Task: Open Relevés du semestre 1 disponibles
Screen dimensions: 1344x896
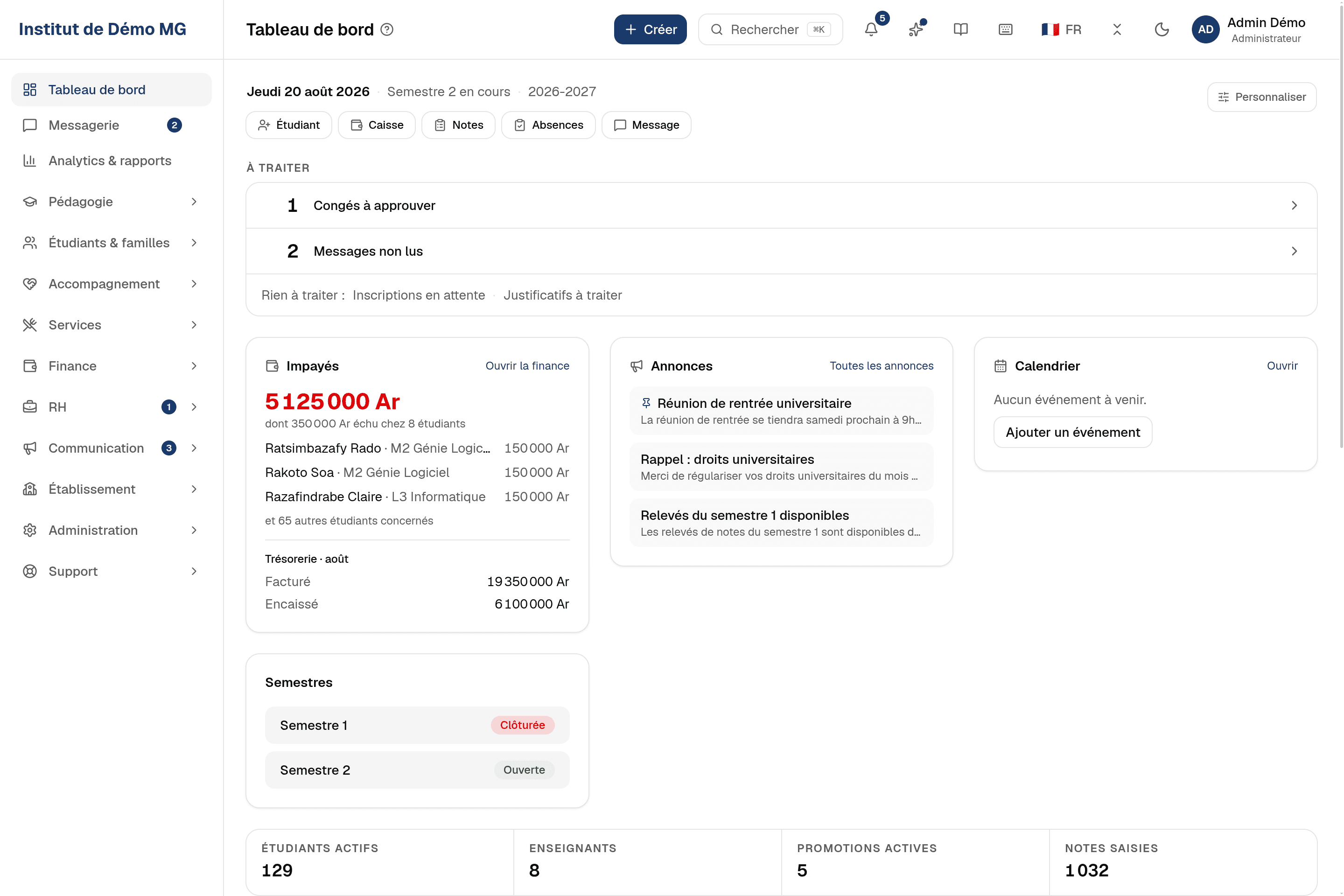Action: click(x=781, y=523)
